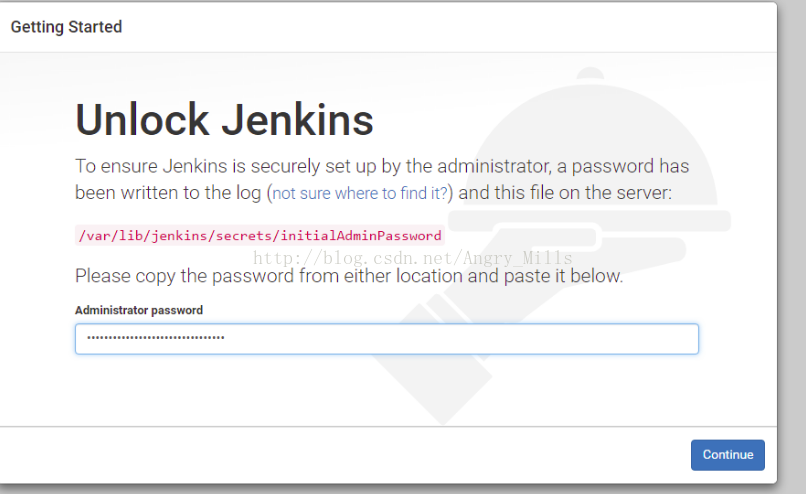Open the 'not sure where to find it?' link
The width and height of the screenshot is (806, 494).
click(360, 193)
